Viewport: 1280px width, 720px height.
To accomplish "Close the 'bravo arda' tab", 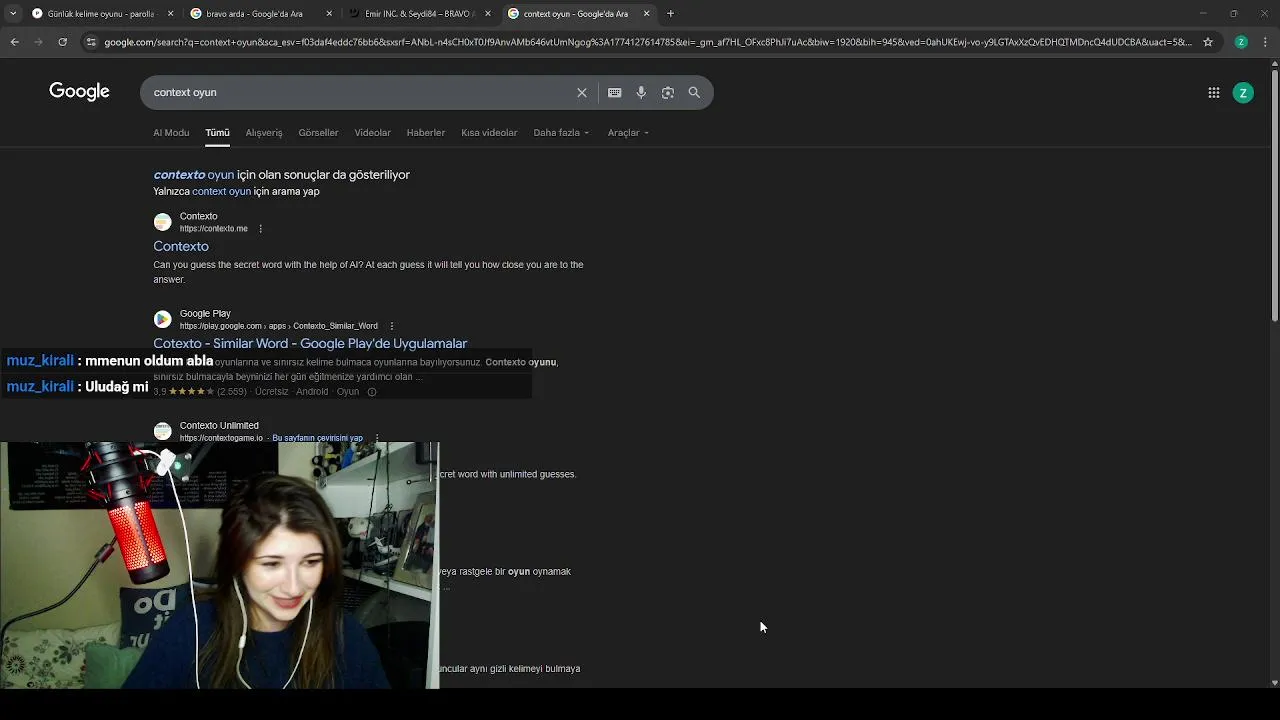I will pos(329,14).
